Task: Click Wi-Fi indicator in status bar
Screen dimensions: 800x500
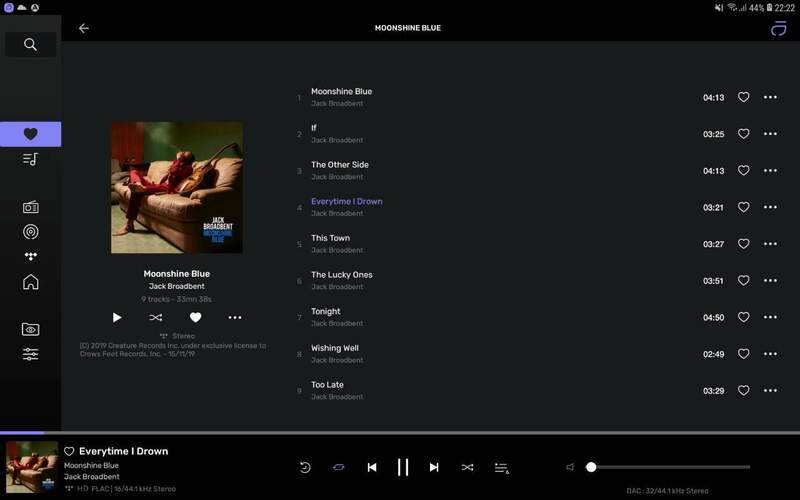Action: [x=732, y=8]
